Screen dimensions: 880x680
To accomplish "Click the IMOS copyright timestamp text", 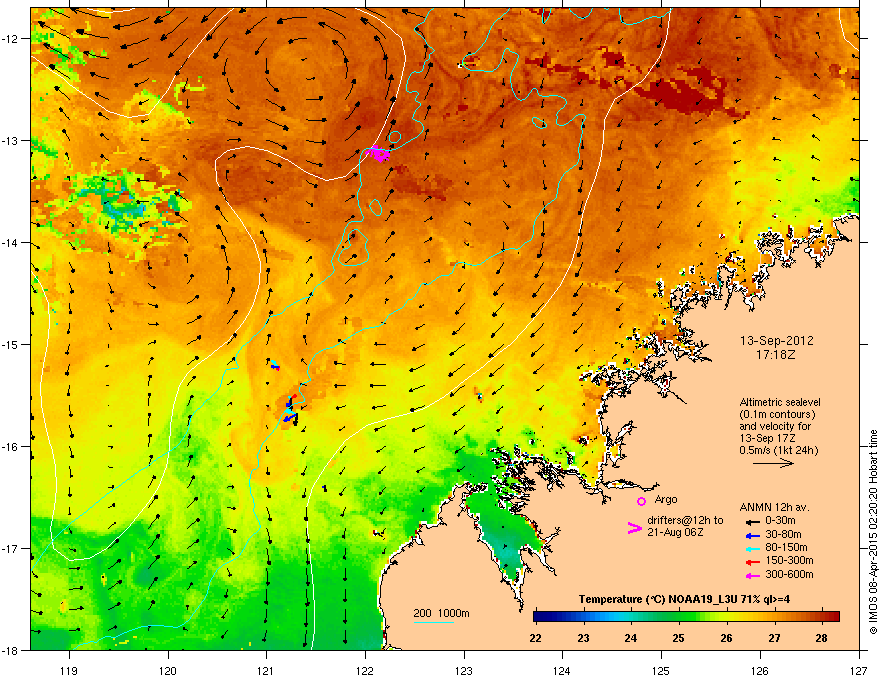I will coord(873,531).
